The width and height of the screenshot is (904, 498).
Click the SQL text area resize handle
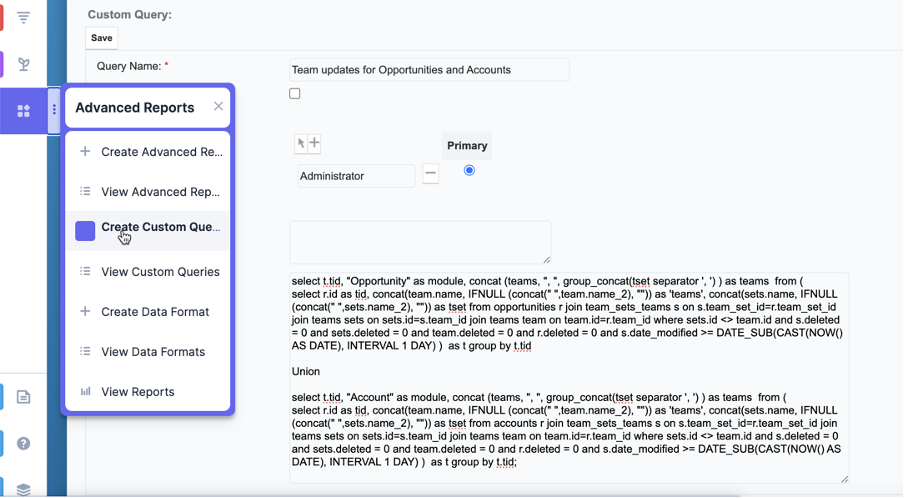tap(845, 479)
